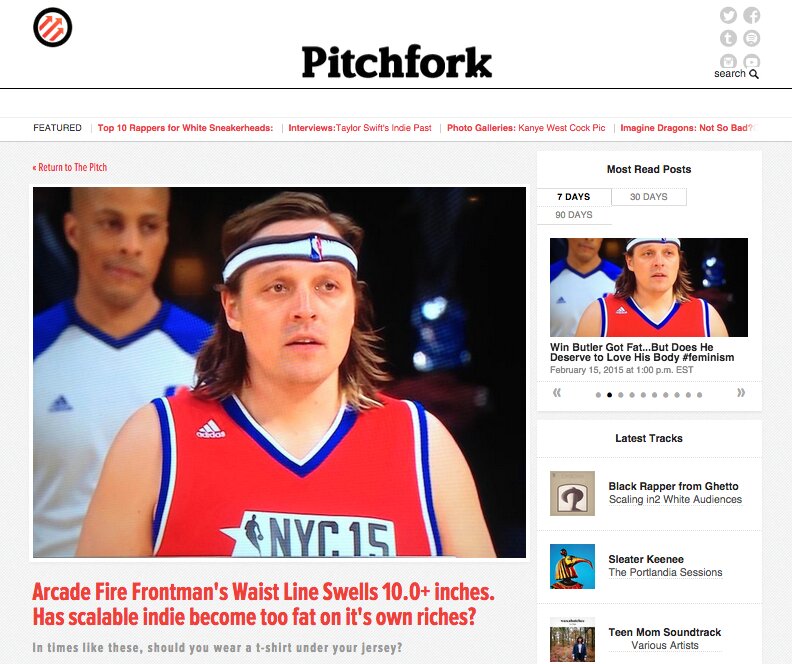Image resolution: width=792 pixels, height=664 pixels.
Task: Select the 7 DAYS tab
Action: (574, 197)
